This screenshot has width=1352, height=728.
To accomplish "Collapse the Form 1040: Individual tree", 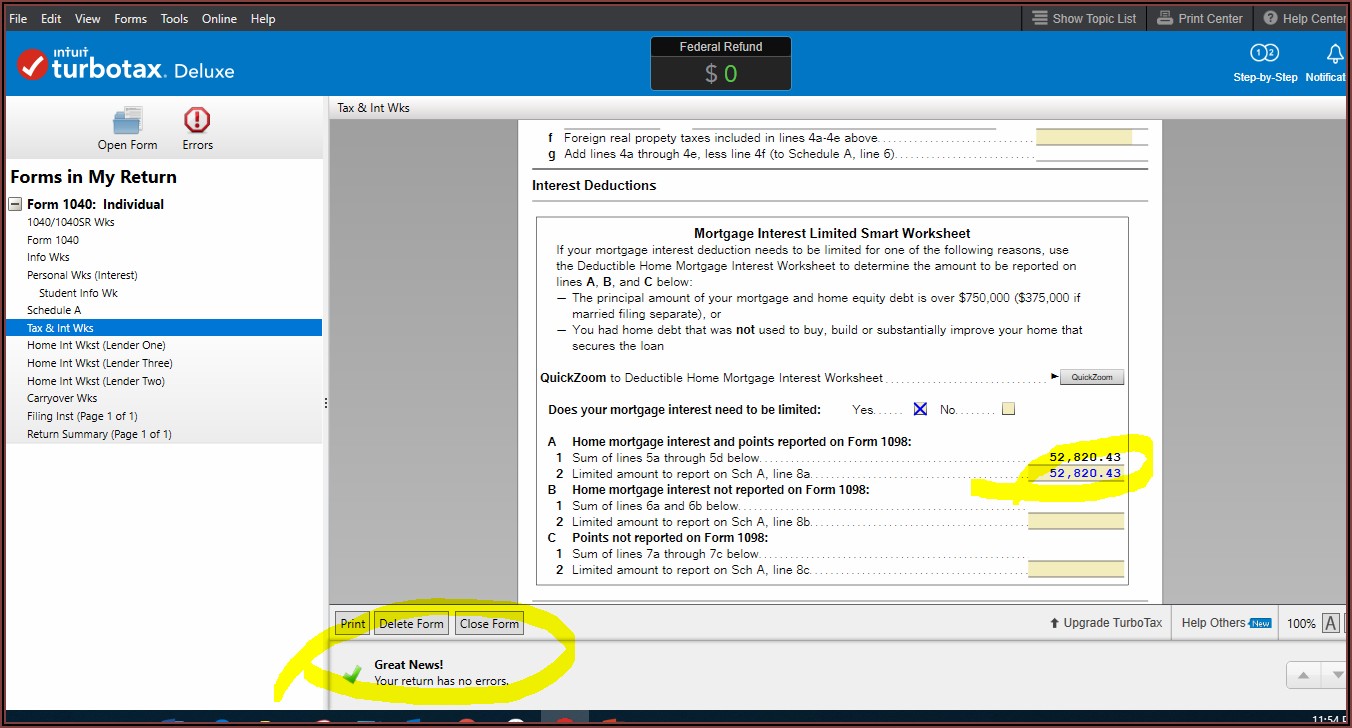I will pos(15,204).
